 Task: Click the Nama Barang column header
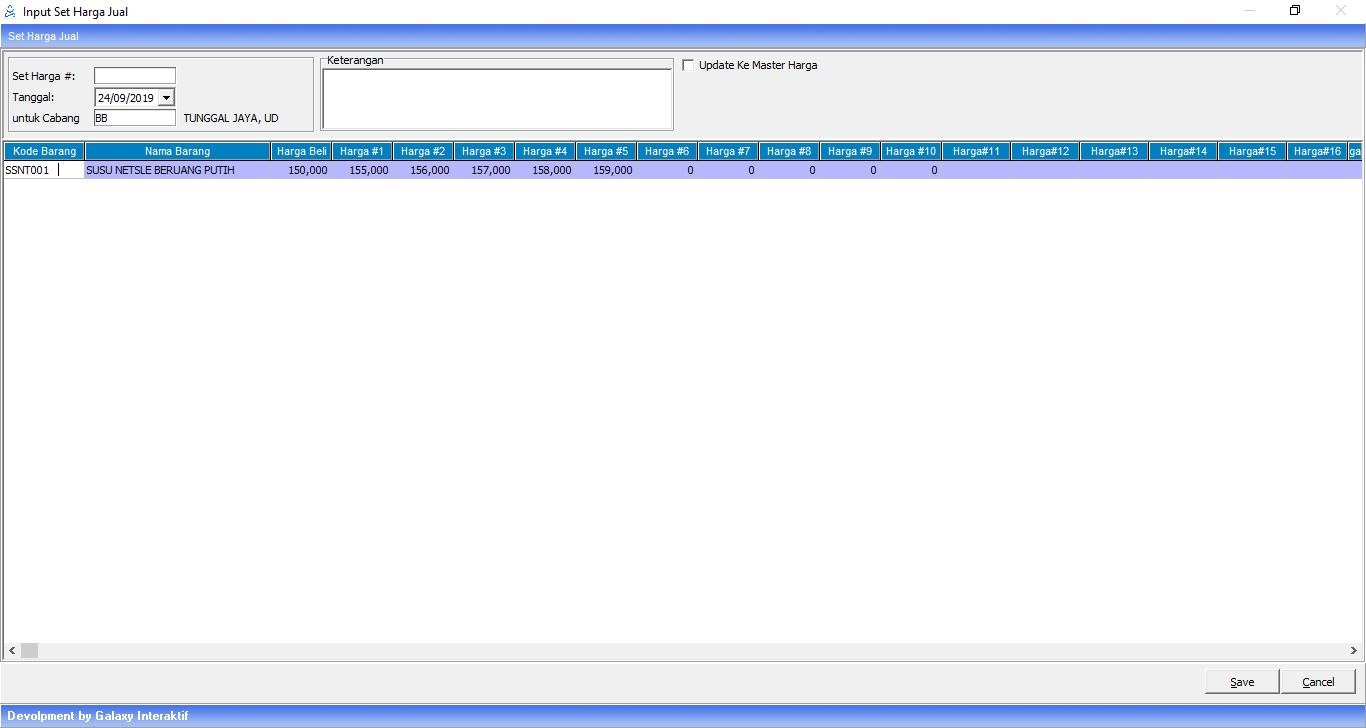coord(177,151)
